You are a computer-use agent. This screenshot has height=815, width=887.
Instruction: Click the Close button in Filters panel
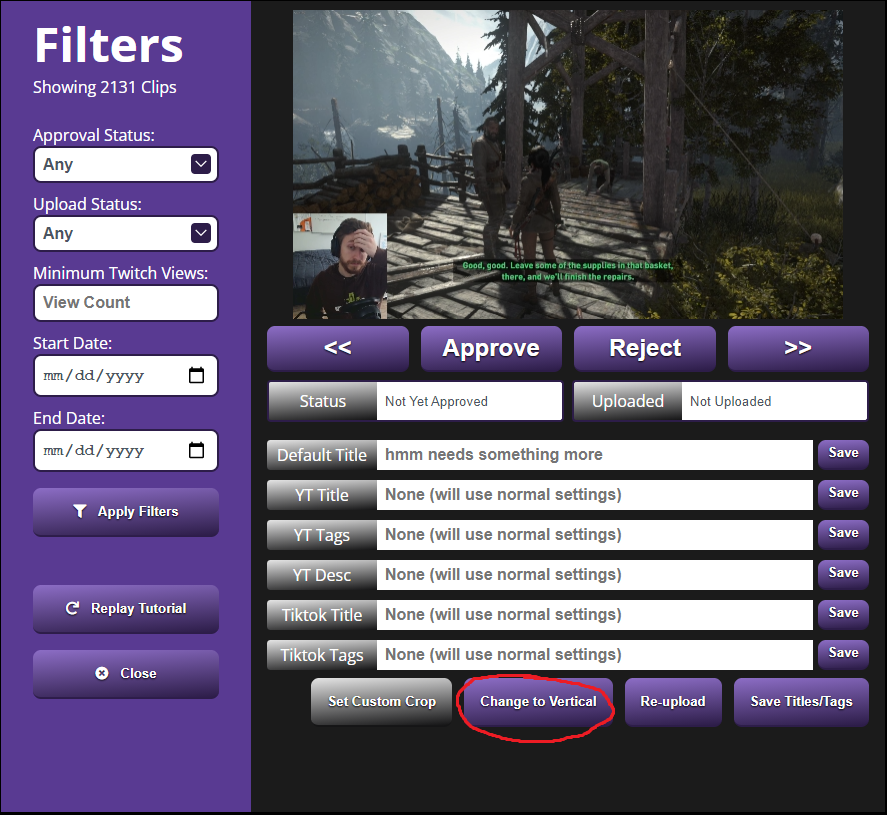point(126,674)
